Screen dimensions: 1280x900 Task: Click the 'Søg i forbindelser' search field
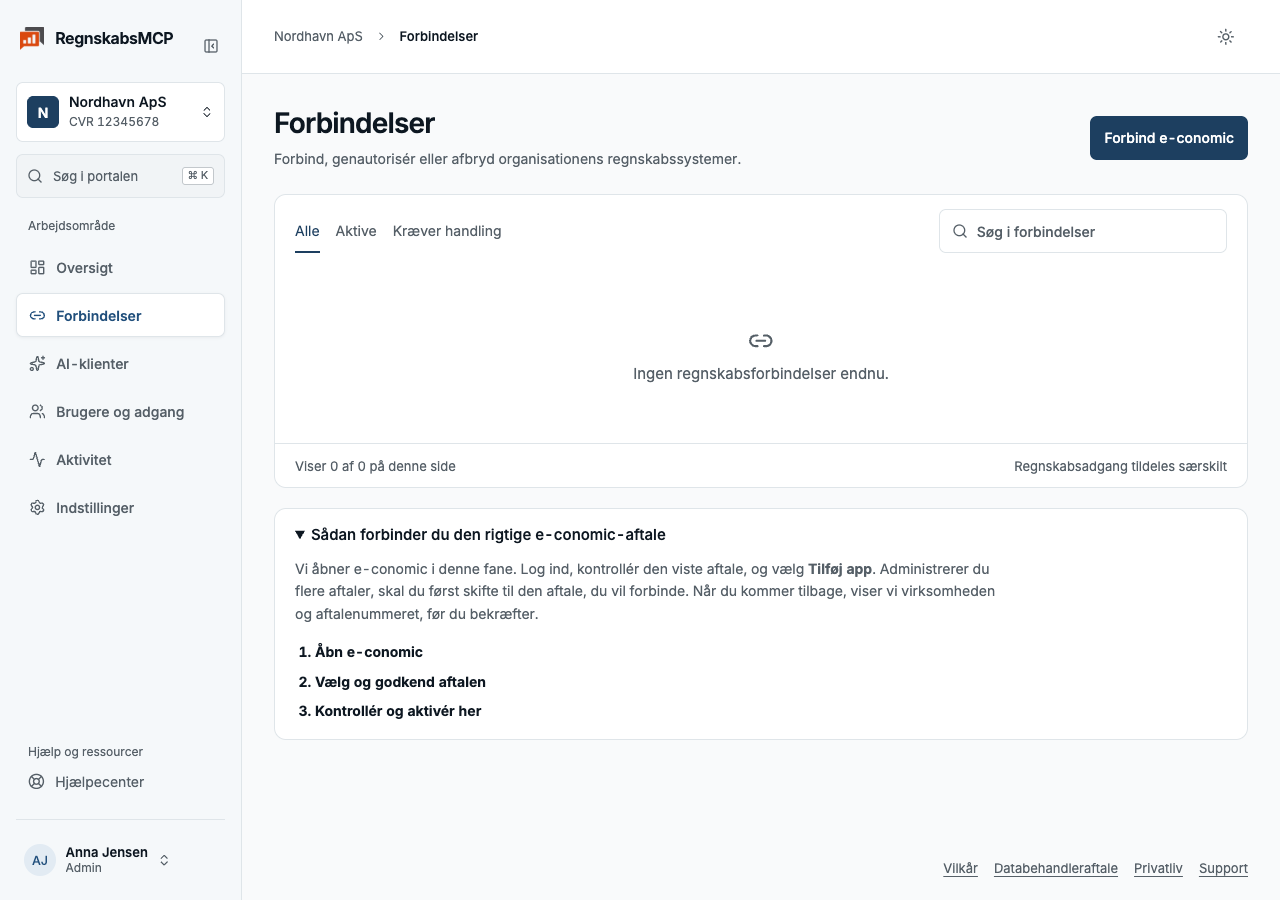(x=1083, y=231)
